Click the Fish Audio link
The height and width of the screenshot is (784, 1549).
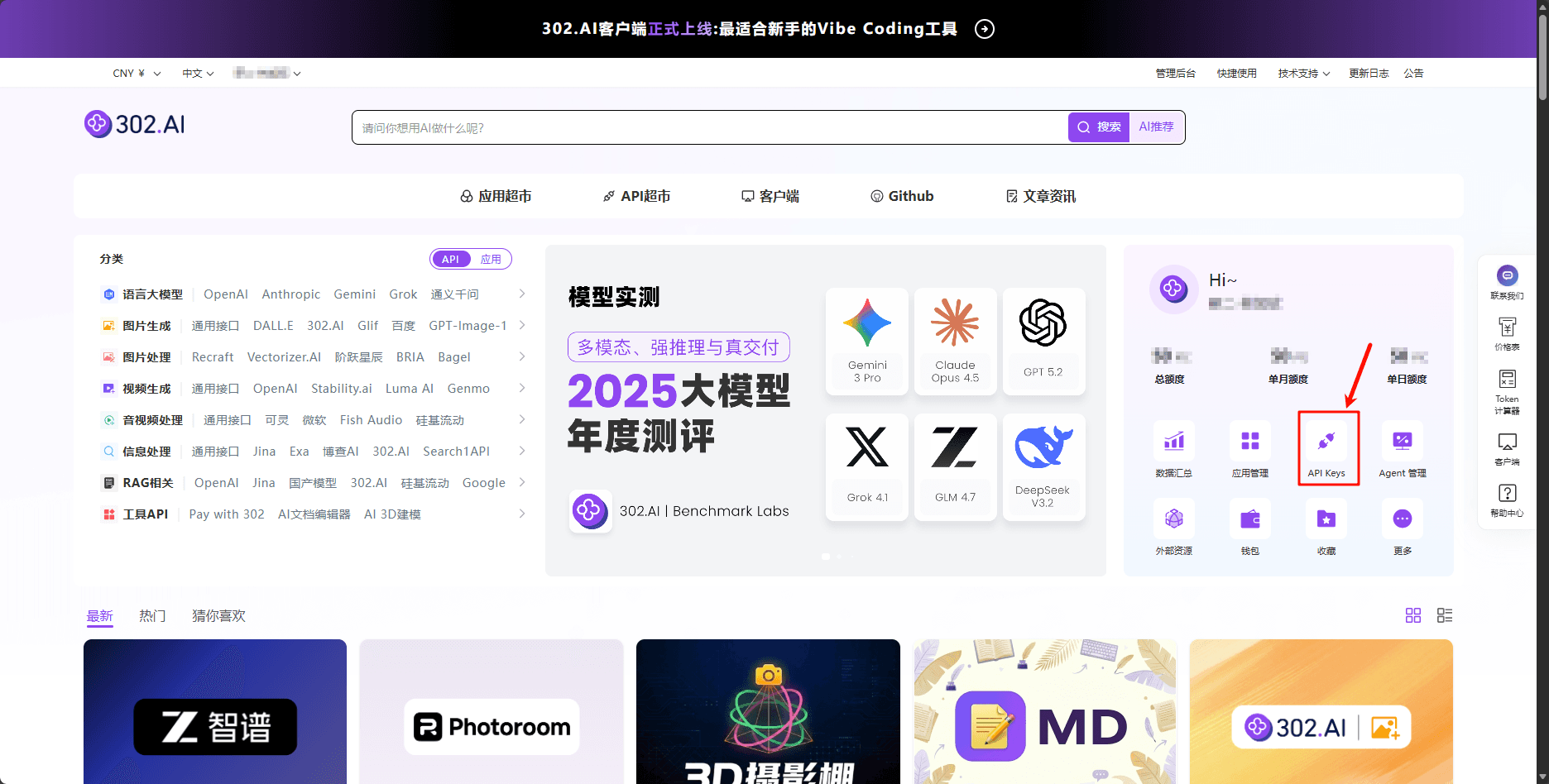(x=371, y=420)
